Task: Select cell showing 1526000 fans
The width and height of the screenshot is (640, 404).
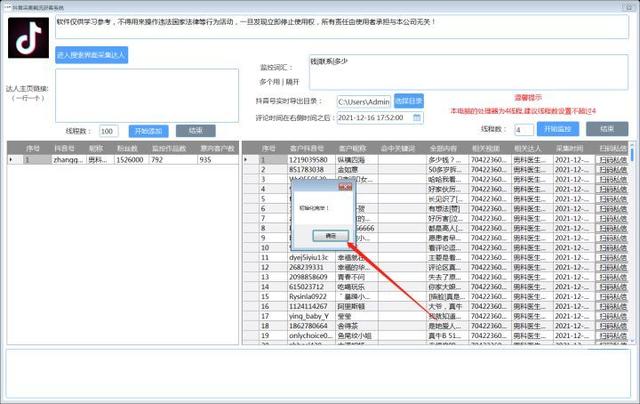Action: coord(132,160)
